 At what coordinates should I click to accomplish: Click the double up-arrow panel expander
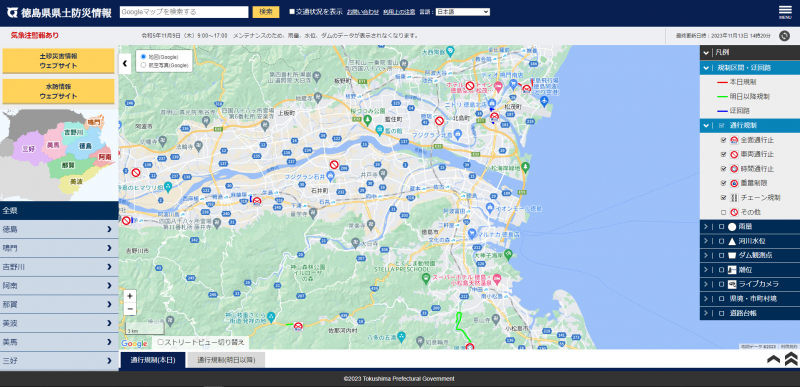(791, 359)
